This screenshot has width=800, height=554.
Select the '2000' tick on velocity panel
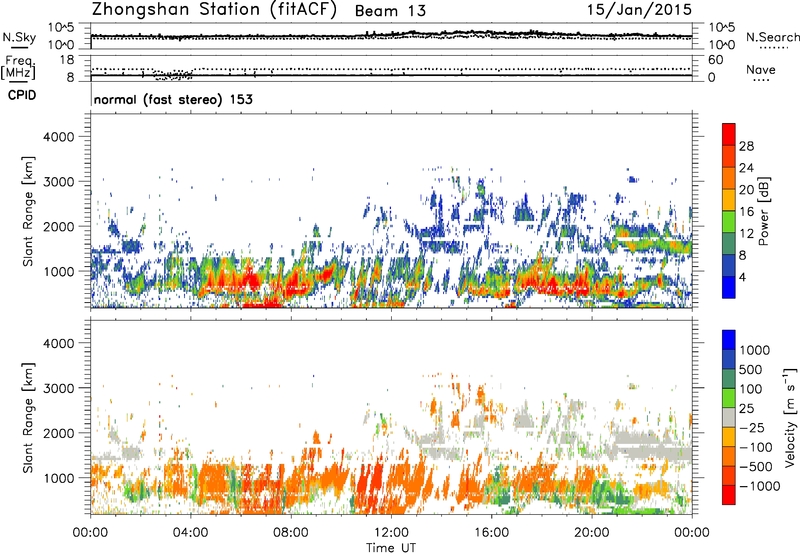(x=58, y=433)
